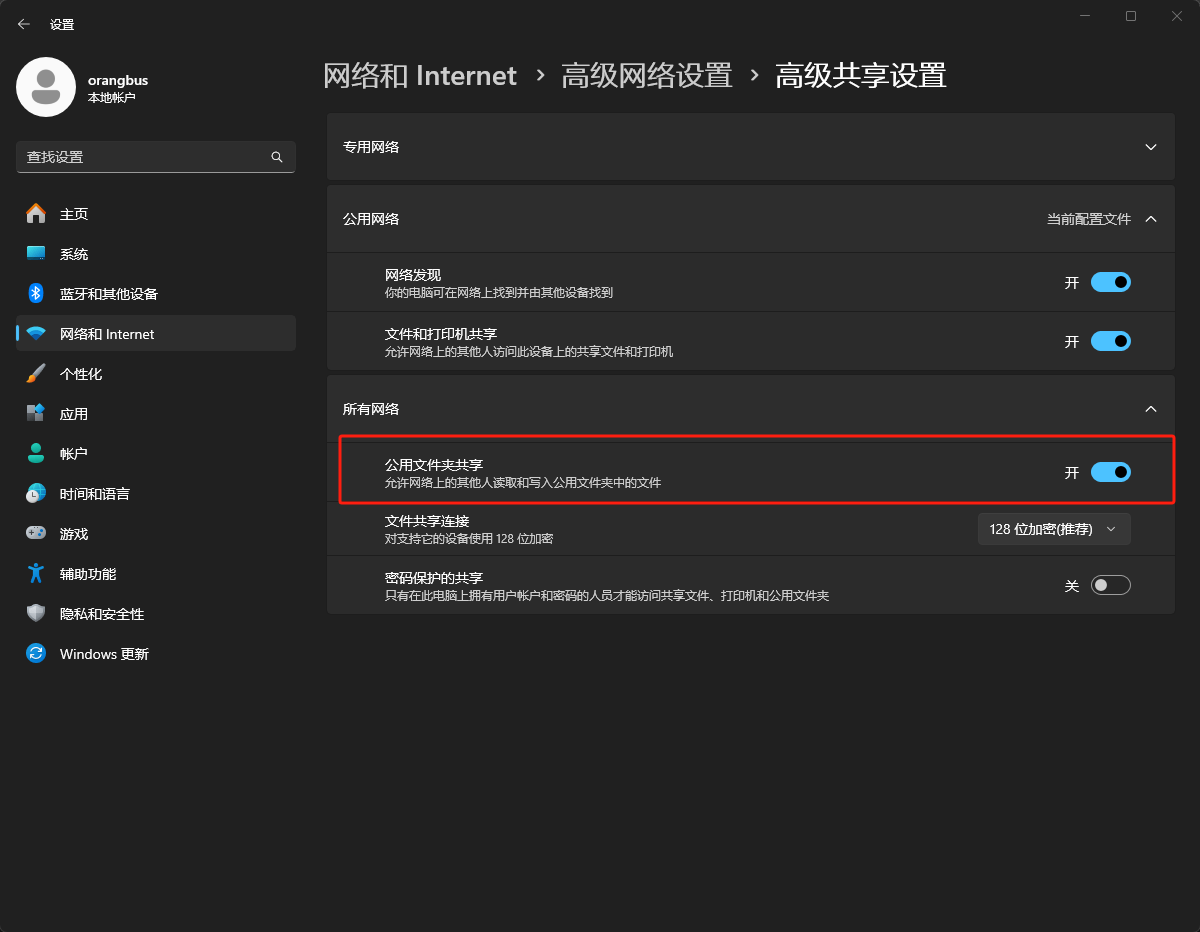
Task: Select the Bluetooth icon for 蓝牙和其他设备
Action: (36, 294)
